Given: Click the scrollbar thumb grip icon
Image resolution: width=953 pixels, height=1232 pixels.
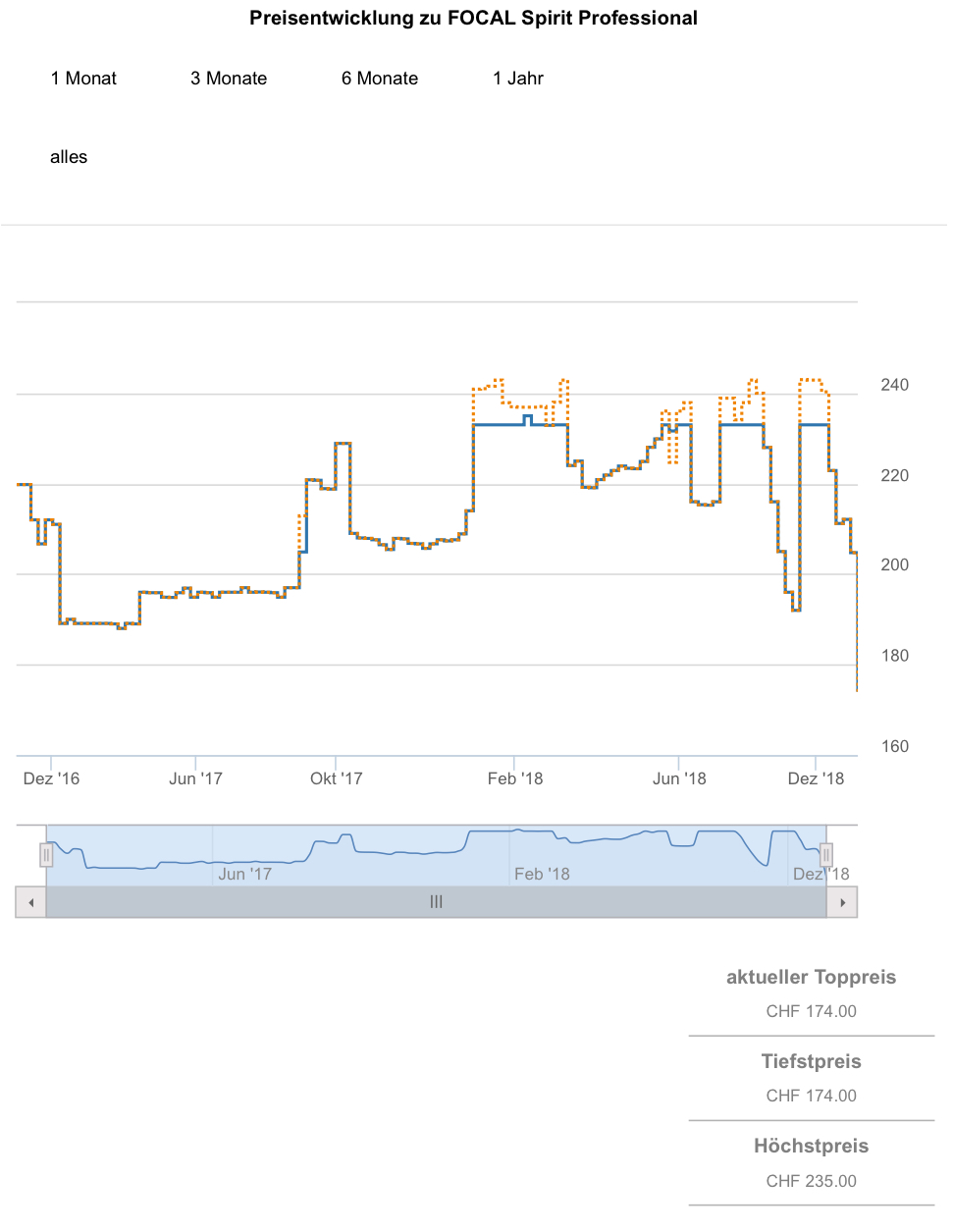Looking at the screenshot, I should [x=437, y=902].
